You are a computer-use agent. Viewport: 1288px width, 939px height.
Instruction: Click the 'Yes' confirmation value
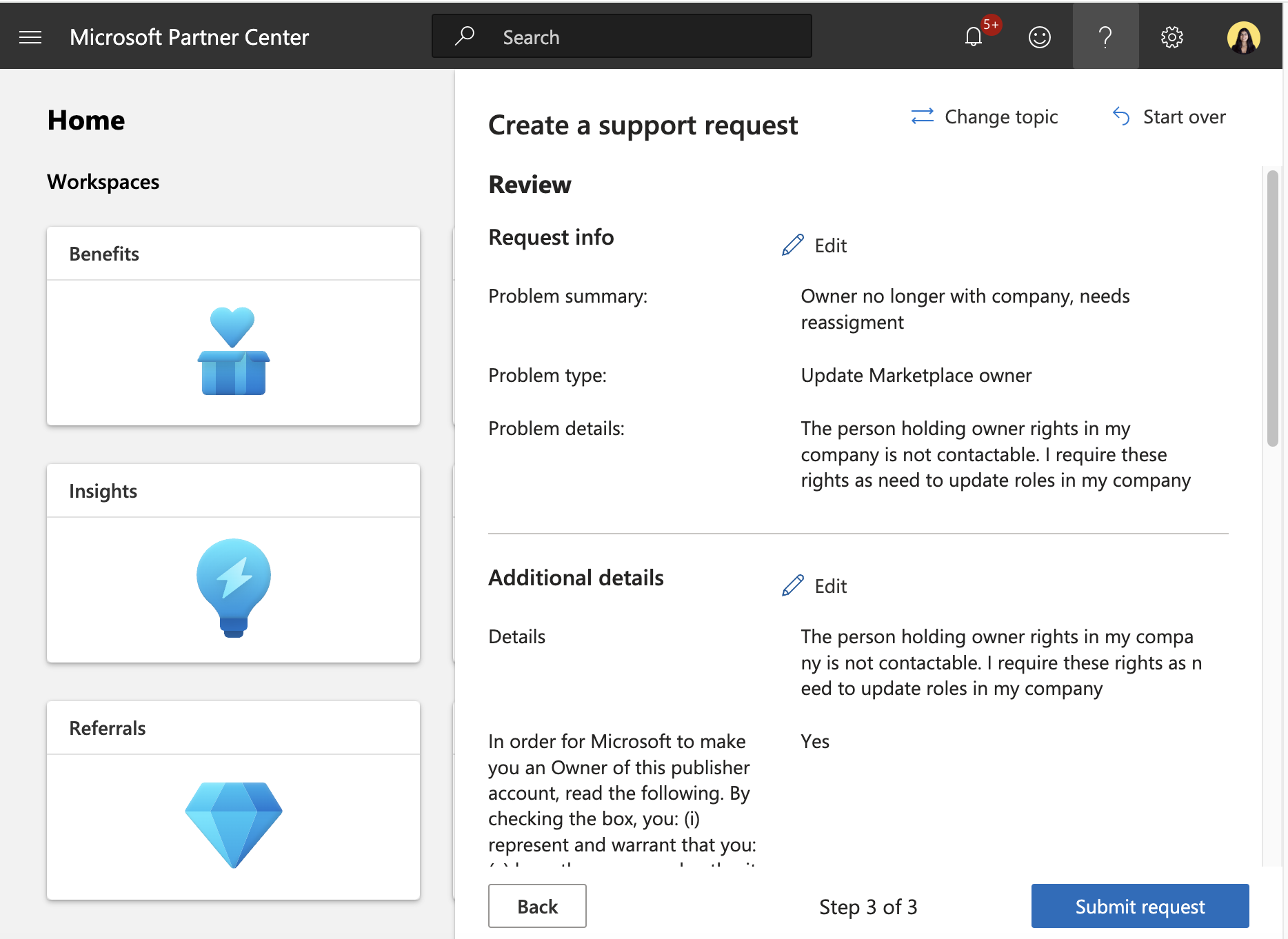815,741
